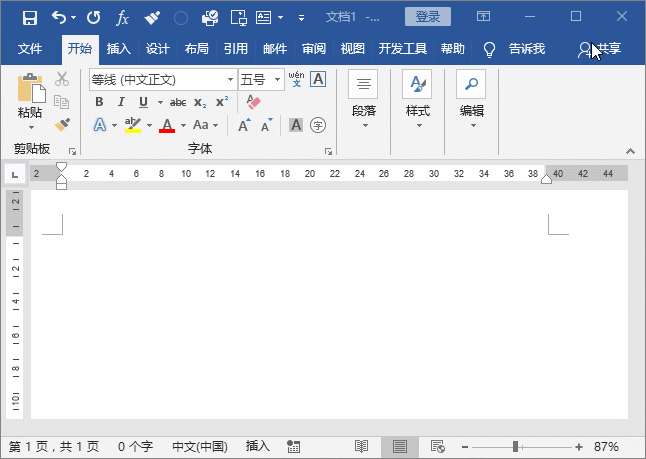Expand the 样式 styles group

pyautogui.click(x=417, y=99)
